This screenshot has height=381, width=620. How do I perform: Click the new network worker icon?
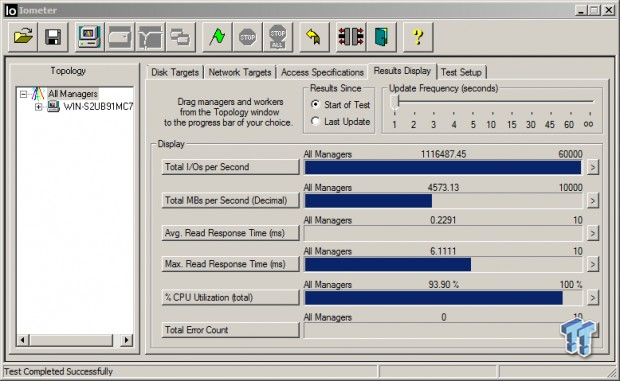(150, 37)
